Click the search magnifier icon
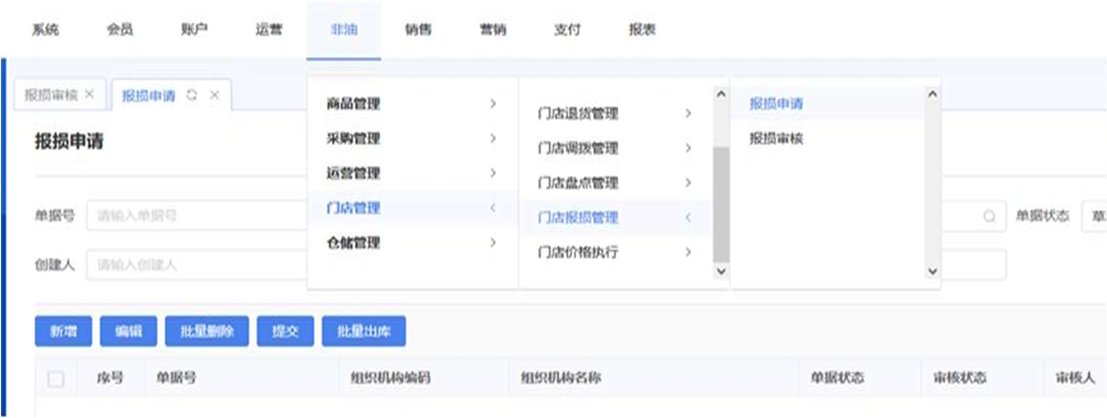 pyautogui.click(x=988, y=216)
